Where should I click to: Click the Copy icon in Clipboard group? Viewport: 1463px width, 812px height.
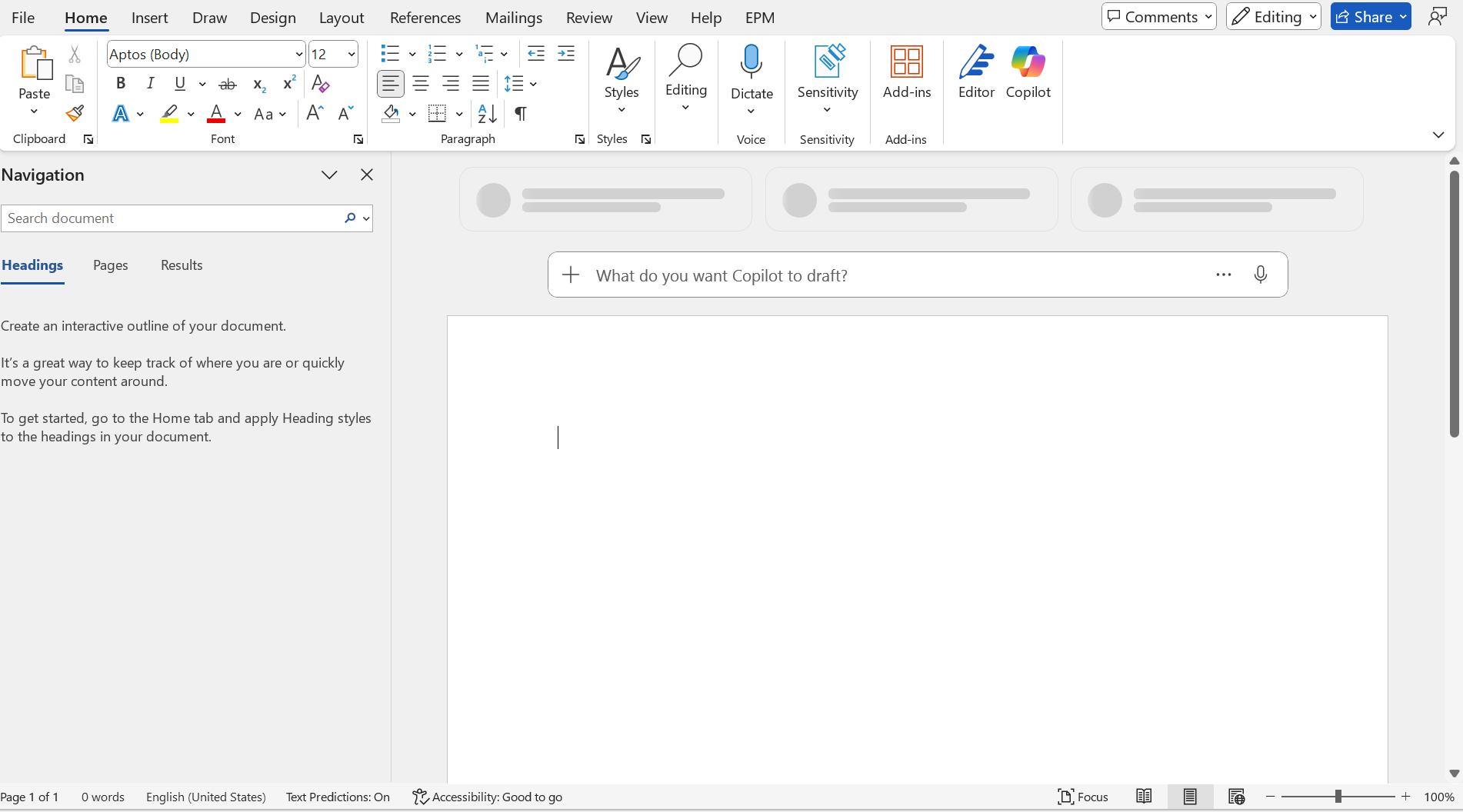(x=75, y=84)
